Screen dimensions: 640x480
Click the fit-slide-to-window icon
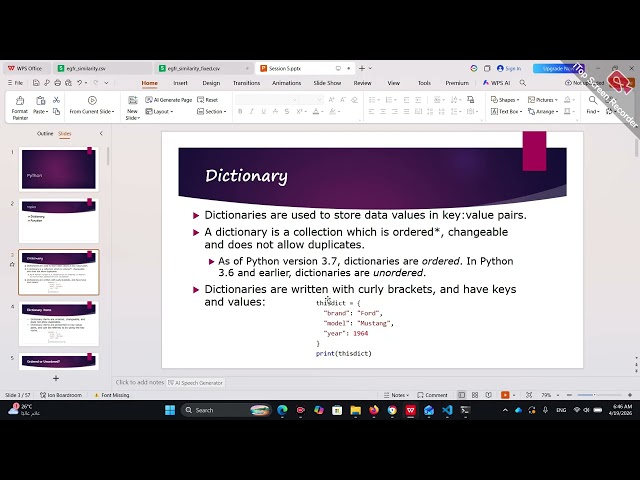click(529, 395)
